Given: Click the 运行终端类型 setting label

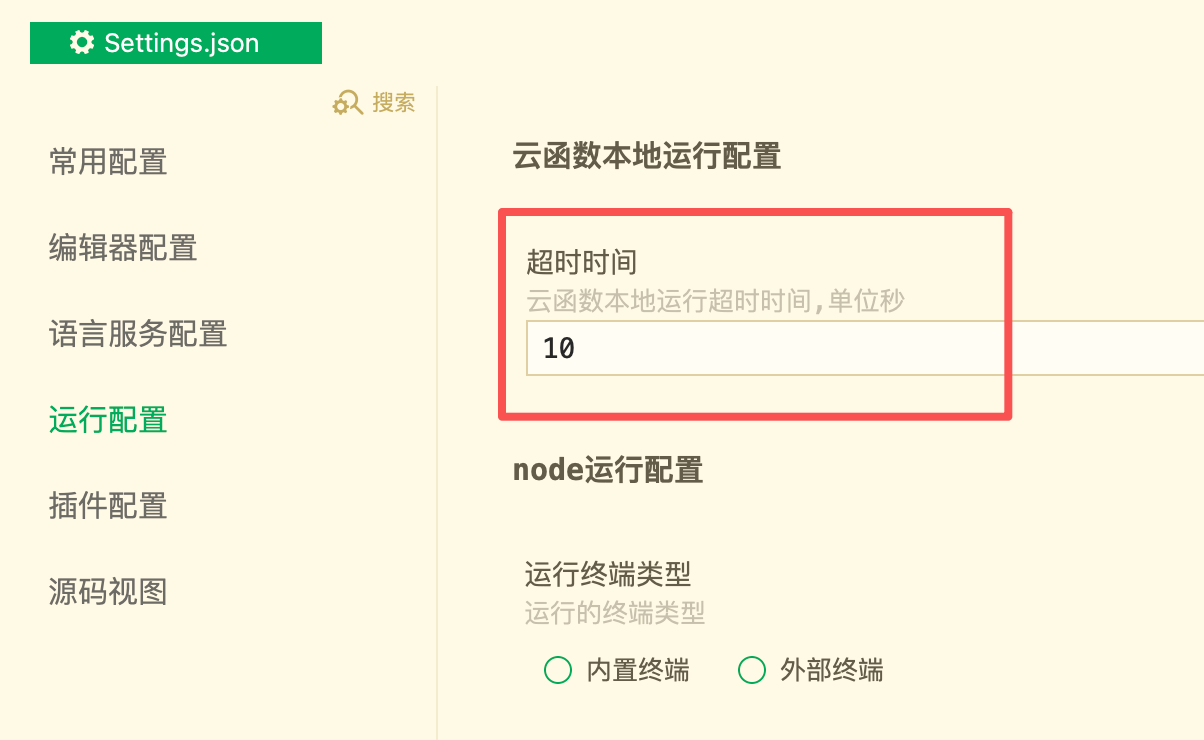Looking at the screenshot, I should coord(608,575).
